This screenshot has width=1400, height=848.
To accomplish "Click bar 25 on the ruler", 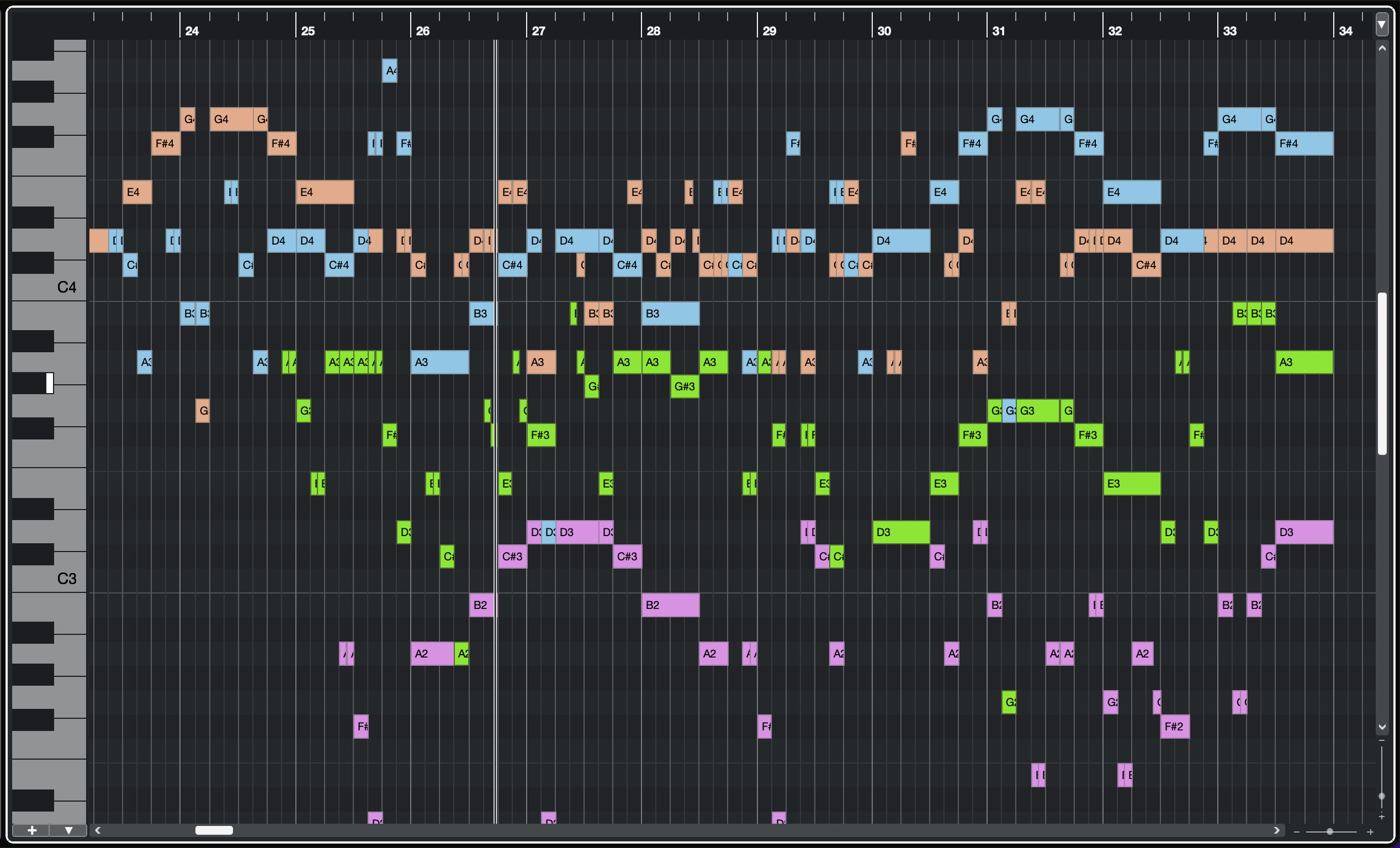I will (308, 31).
